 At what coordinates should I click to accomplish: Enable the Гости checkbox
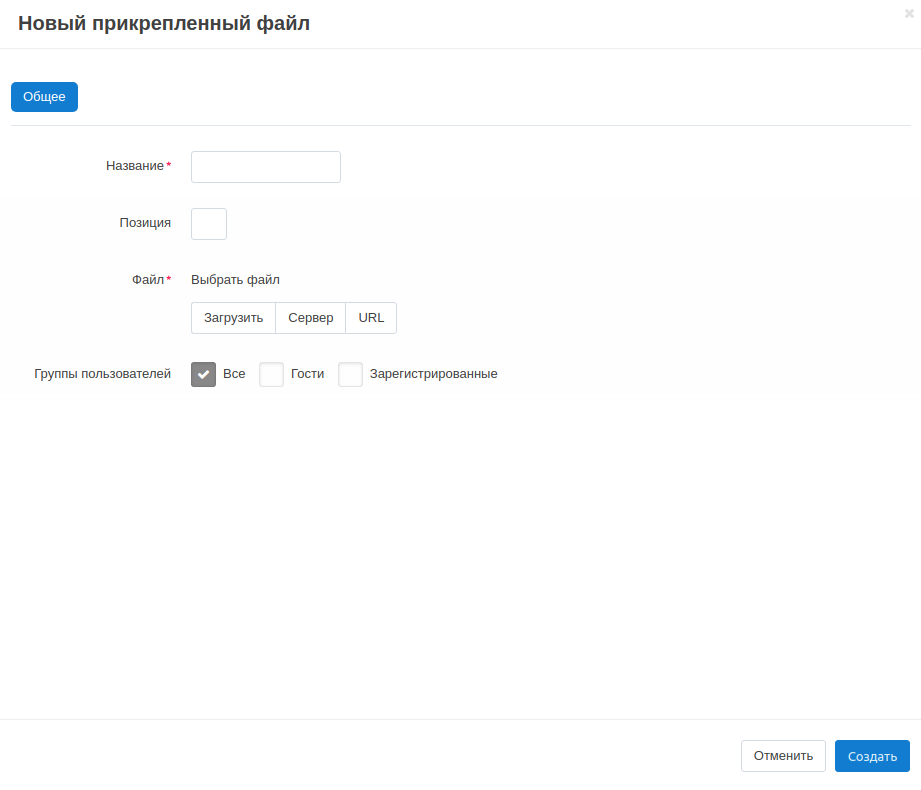pyautogui.click(x=271, y=374)
